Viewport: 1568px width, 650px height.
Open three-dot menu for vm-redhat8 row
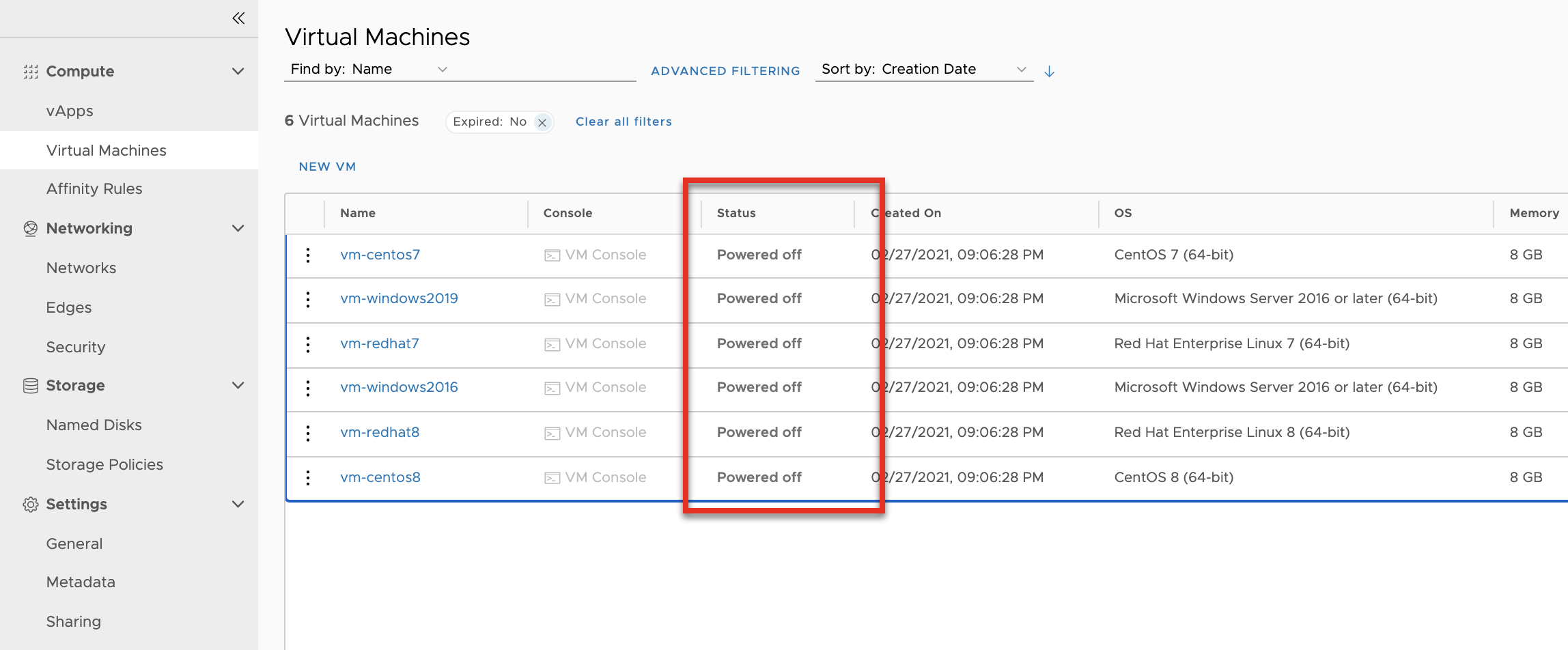(x=308, y=433)
